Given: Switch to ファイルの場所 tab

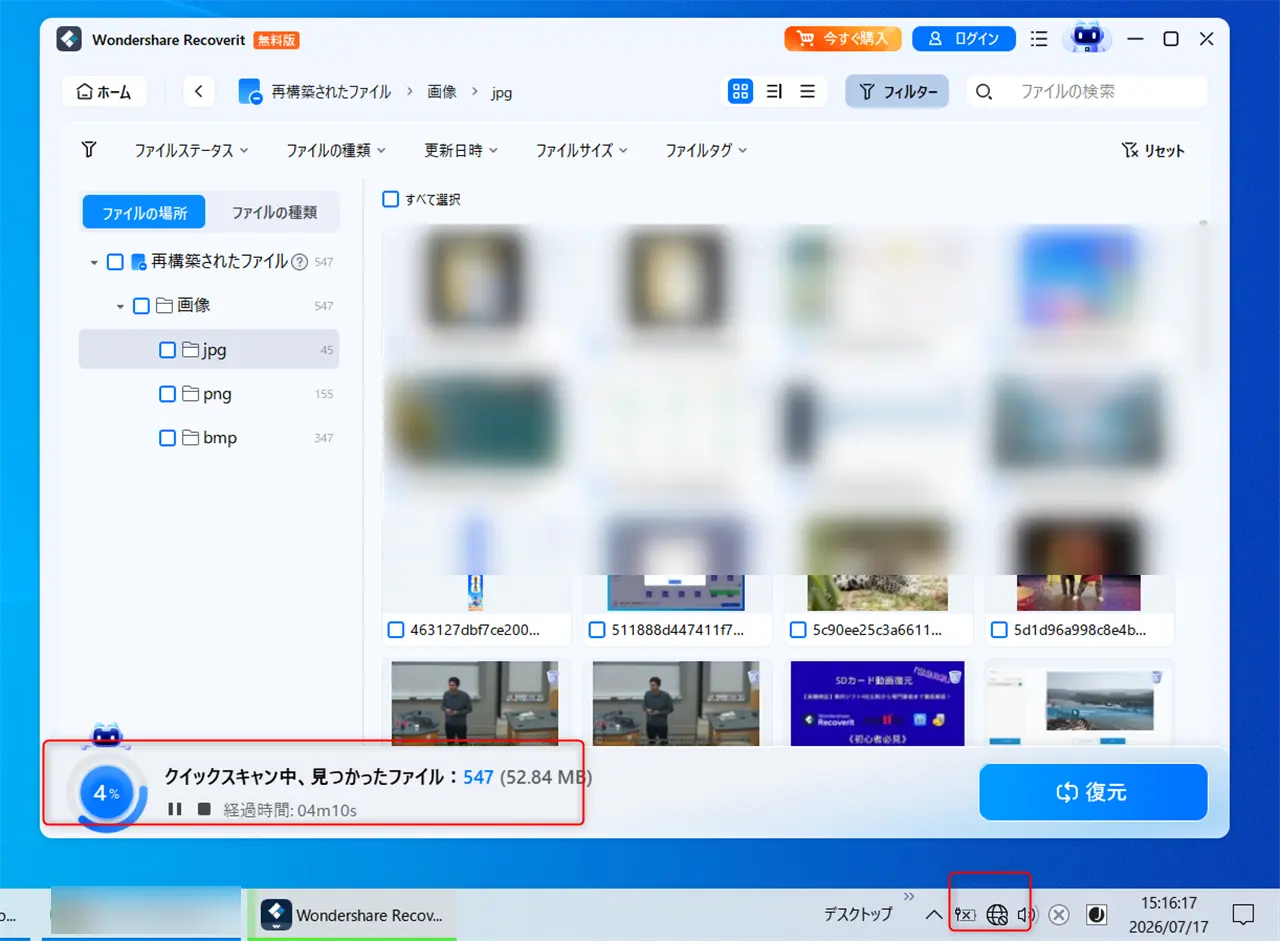Looking at the screenshot, I should 144,212.
